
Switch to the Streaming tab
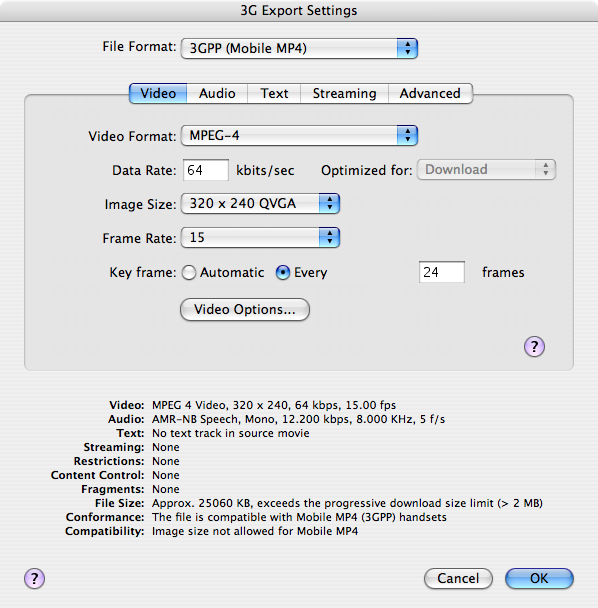344,93
